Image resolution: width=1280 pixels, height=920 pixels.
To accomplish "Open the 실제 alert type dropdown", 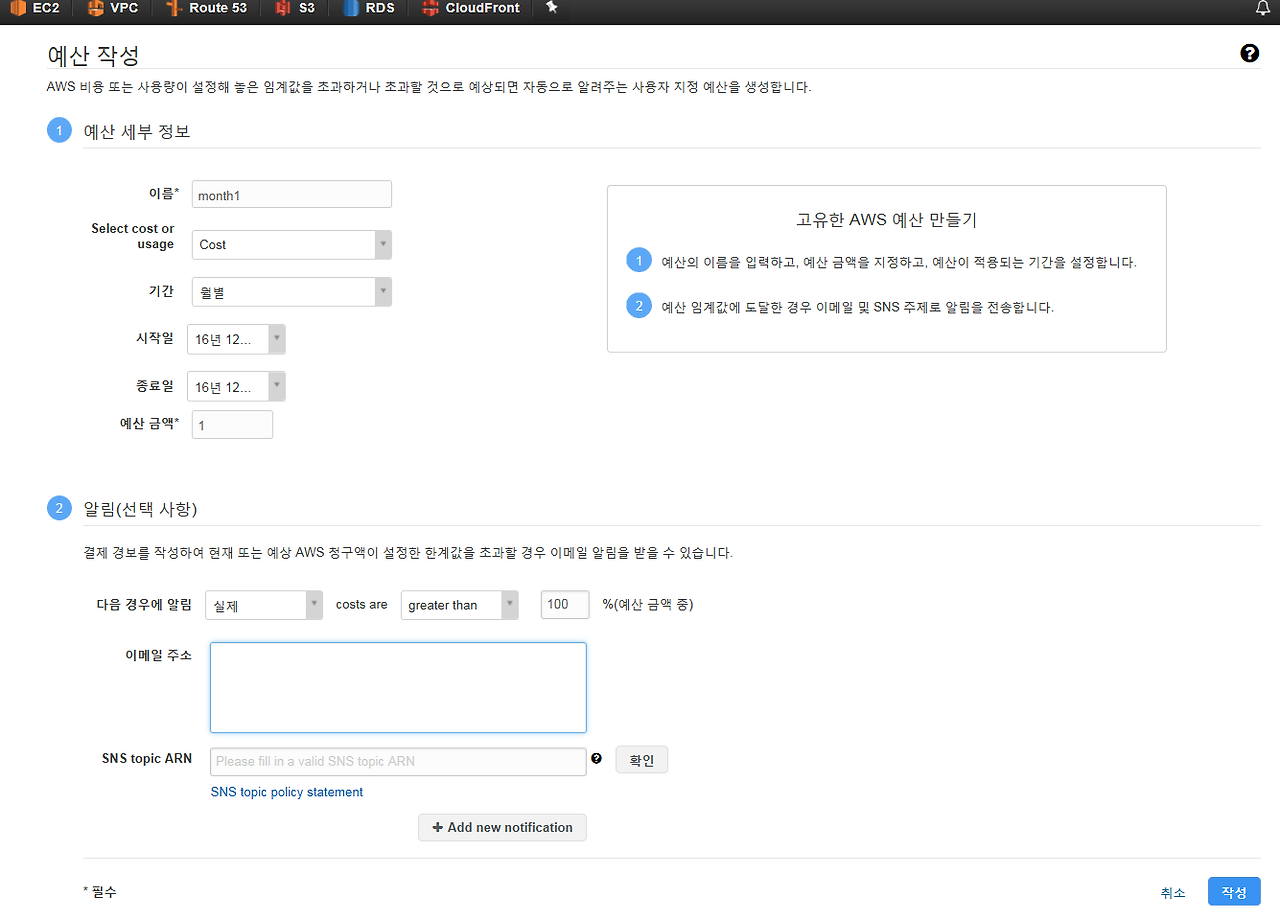I will pyautogui.click(x=264, y=605).
